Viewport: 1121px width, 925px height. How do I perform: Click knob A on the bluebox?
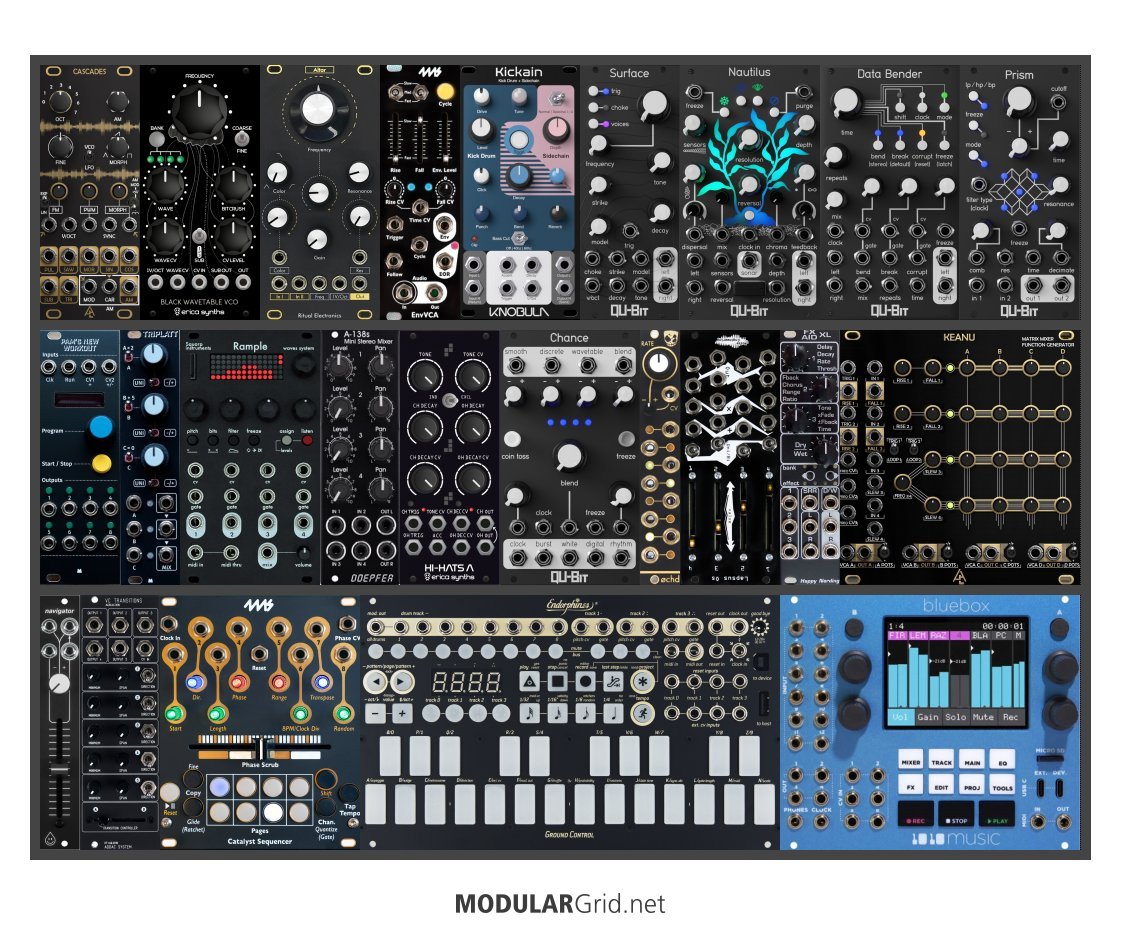pyautogui.click(x=1060, y=629)
